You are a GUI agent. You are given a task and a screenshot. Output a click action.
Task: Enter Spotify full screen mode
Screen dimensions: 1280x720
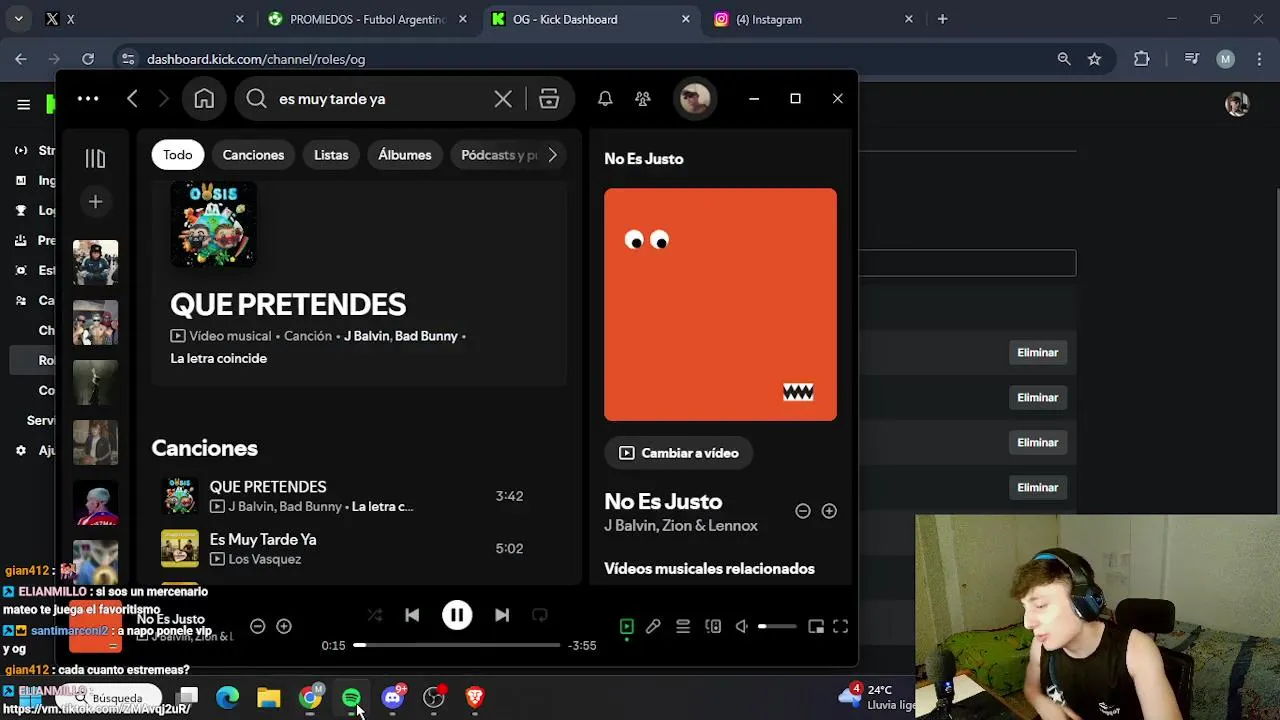click(x=841, y=627)
